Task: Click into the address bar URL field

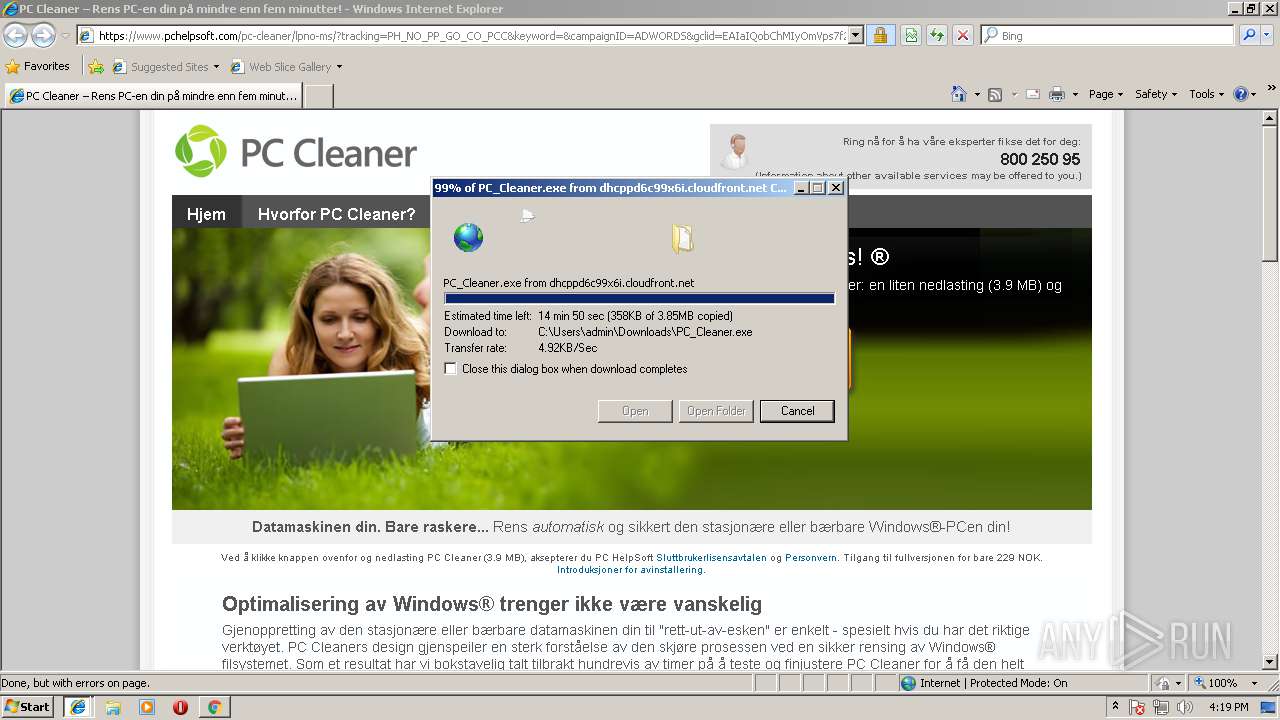Action: tap(463, 36)
